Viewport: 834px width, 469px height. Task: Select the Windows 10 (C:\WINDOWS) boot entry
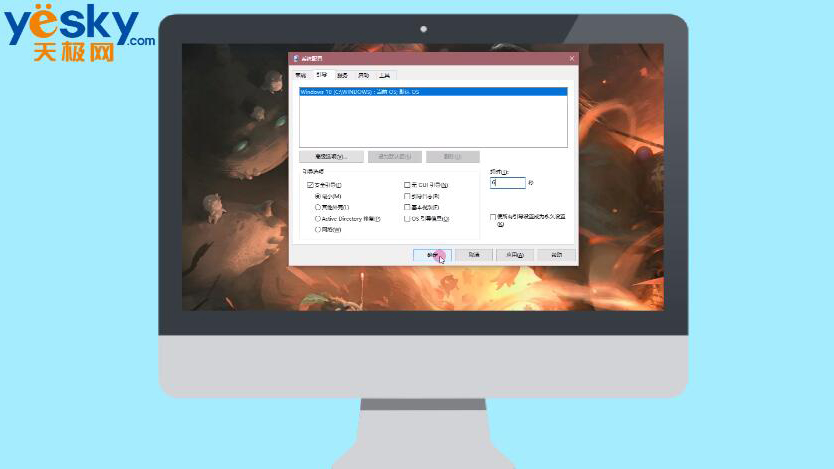point(433,92)
